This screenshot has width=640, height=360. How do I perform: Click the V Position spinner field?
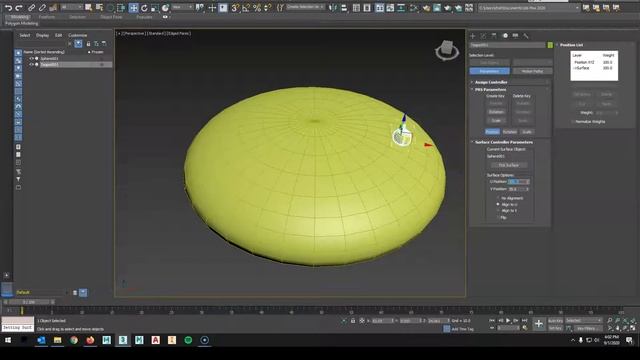pos(519,189)
